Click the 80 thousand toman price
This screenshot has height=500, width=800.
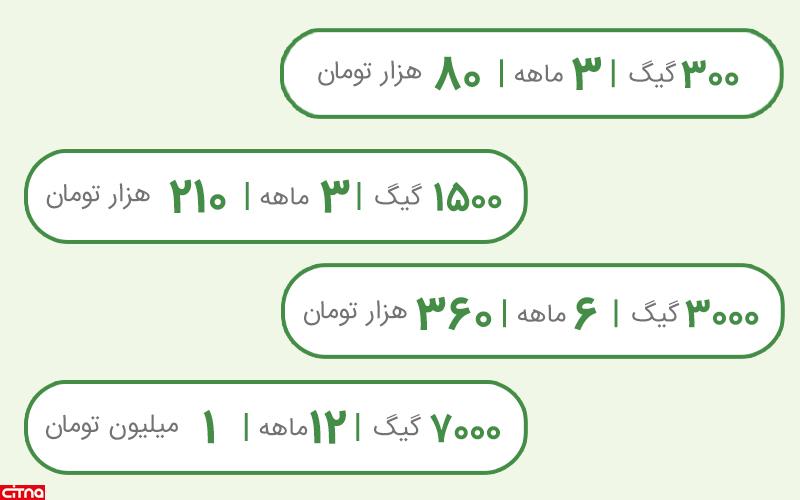pyautogui.click(x=459, y=76)
